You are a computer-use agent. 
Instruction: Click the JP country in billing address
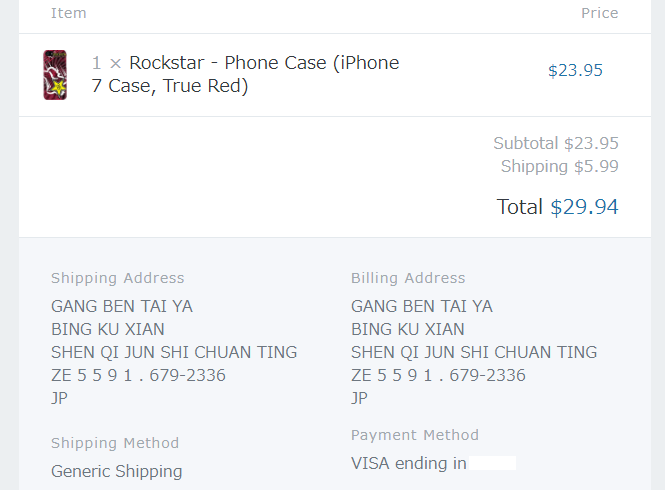[x=359, y=398]
